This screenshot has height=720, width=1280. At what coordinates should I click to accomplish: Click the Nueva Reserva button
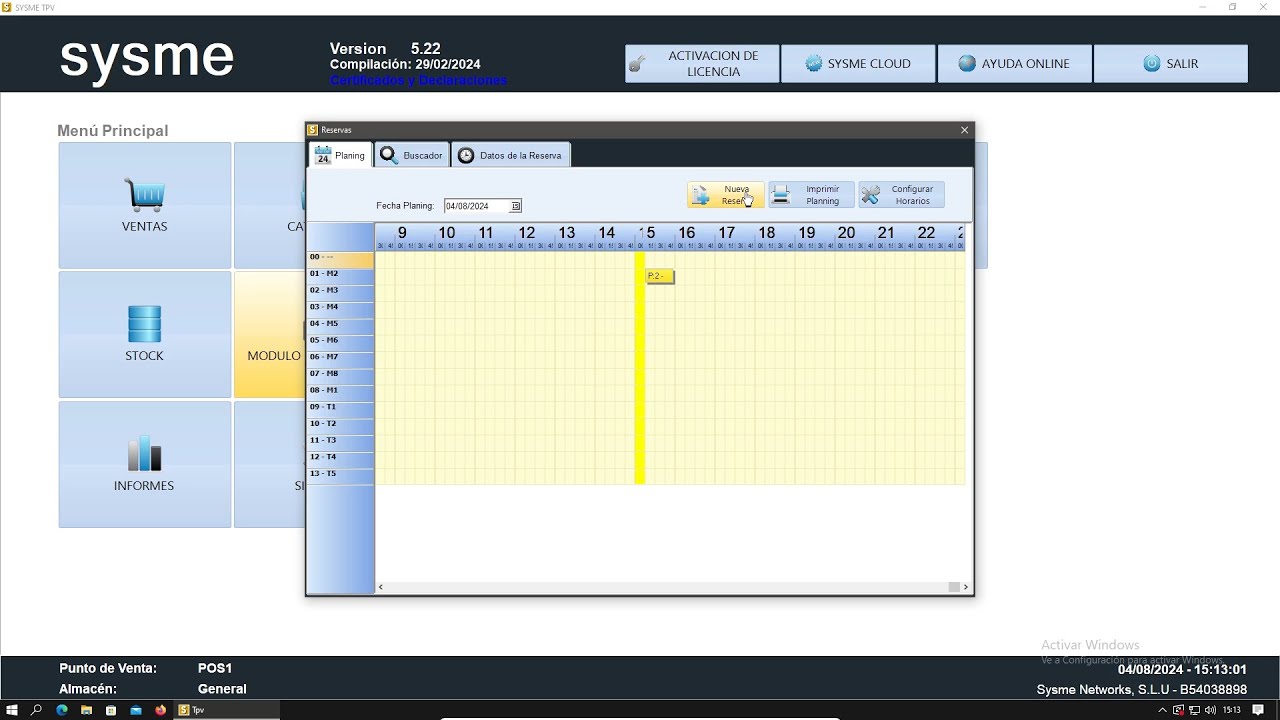726,195
